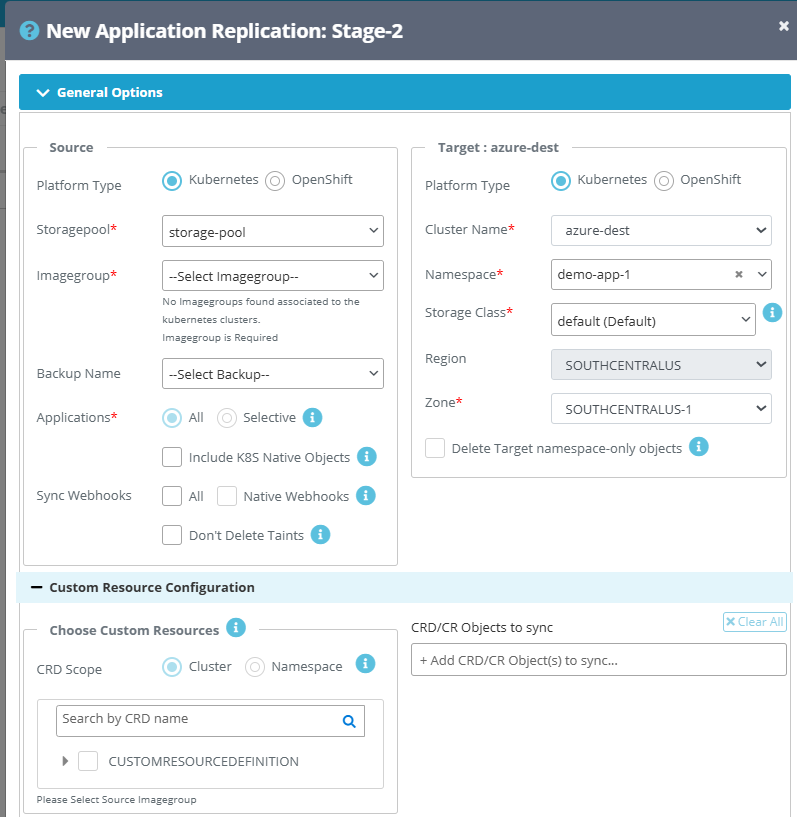Click CUSTOMRESOURCEDEFINITION label text
The image size is (797, 817).
(x=204, y=762)
